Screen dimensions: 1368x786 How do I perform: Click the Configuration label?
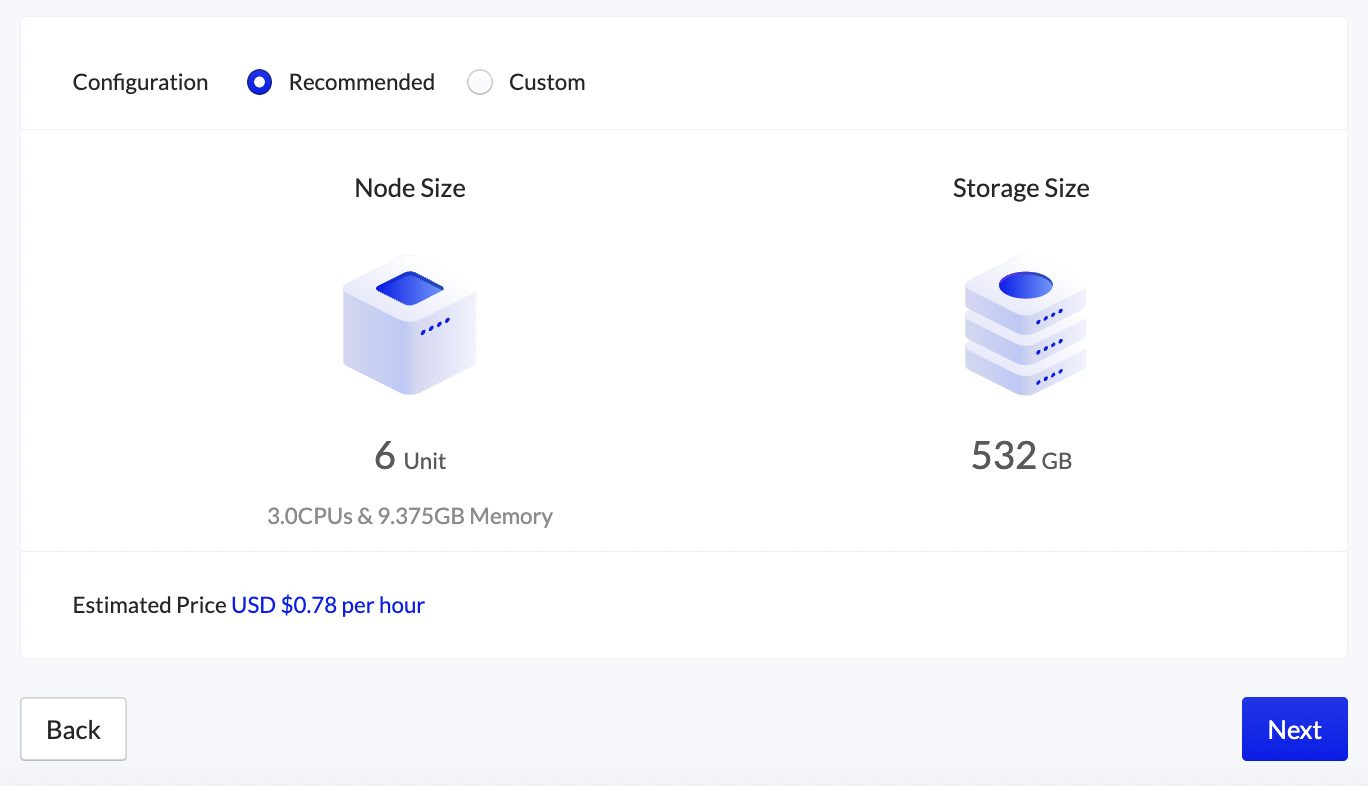click(139, 82)
